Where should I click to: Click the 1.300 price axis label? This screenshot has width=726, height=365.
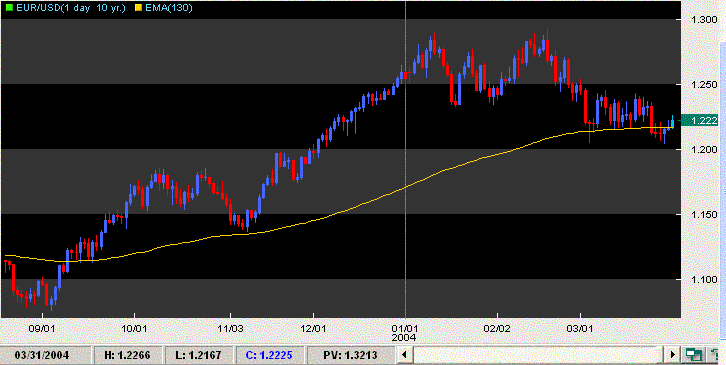click(x=703, y=20)
